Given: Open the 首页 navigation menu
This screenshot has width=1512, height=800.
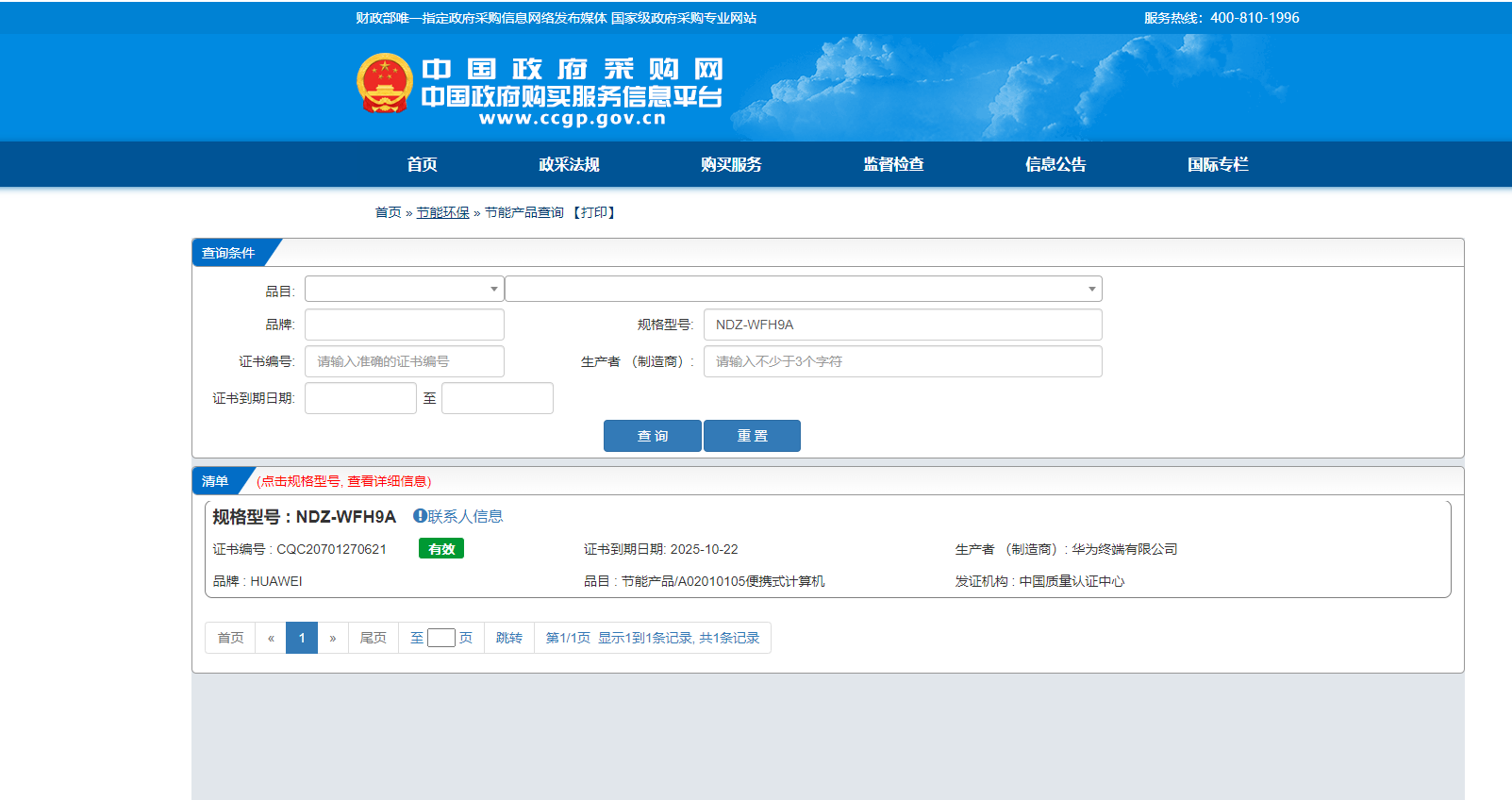Looking at the screenshot, I should (422, 164).
